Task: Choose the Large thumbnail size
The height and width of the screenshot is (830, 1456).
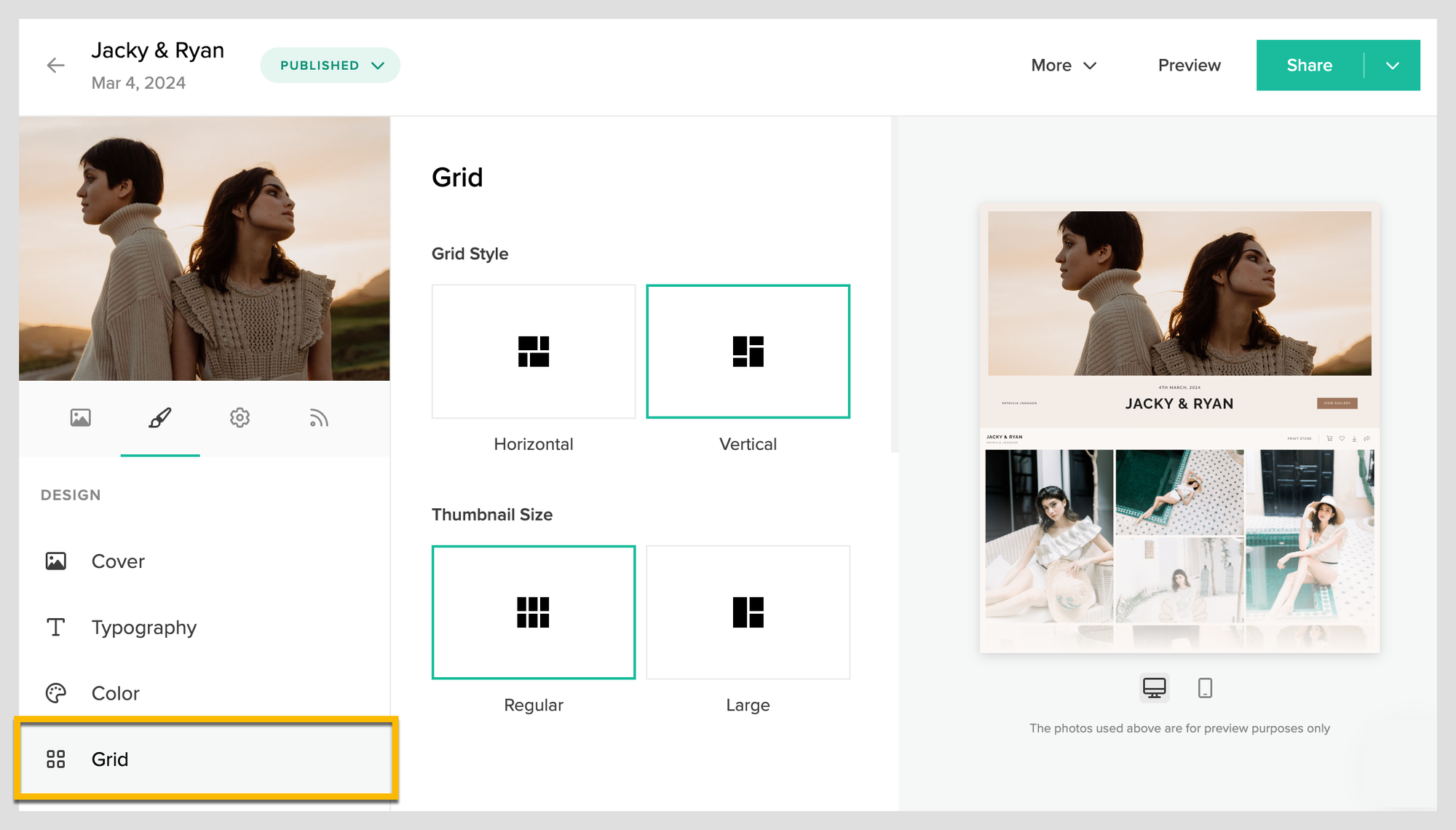Action: [748, 612]
